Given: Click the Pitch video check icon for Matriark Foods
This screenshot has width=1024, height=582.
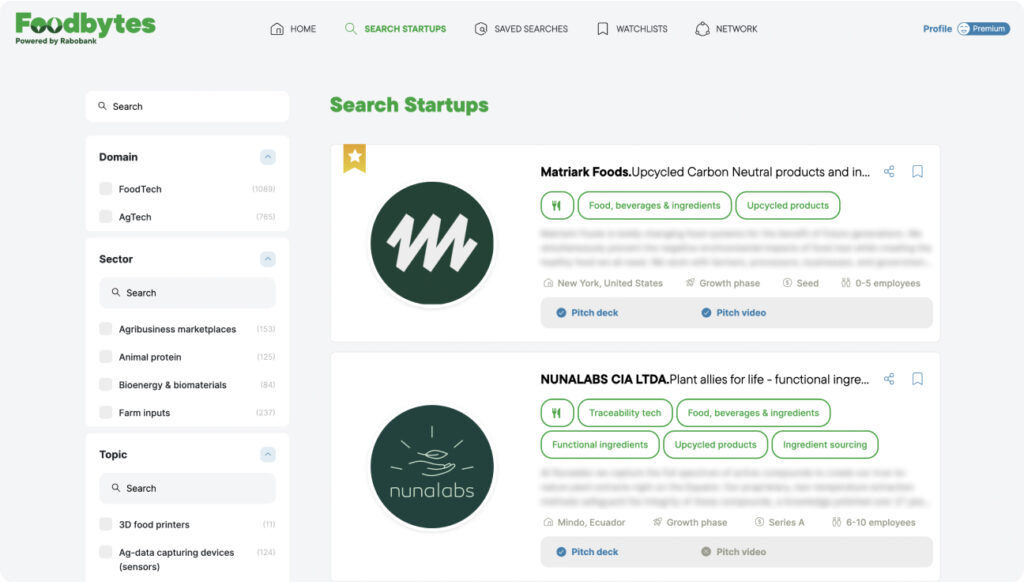Looking at the screenshot, I should coord(706,313).
